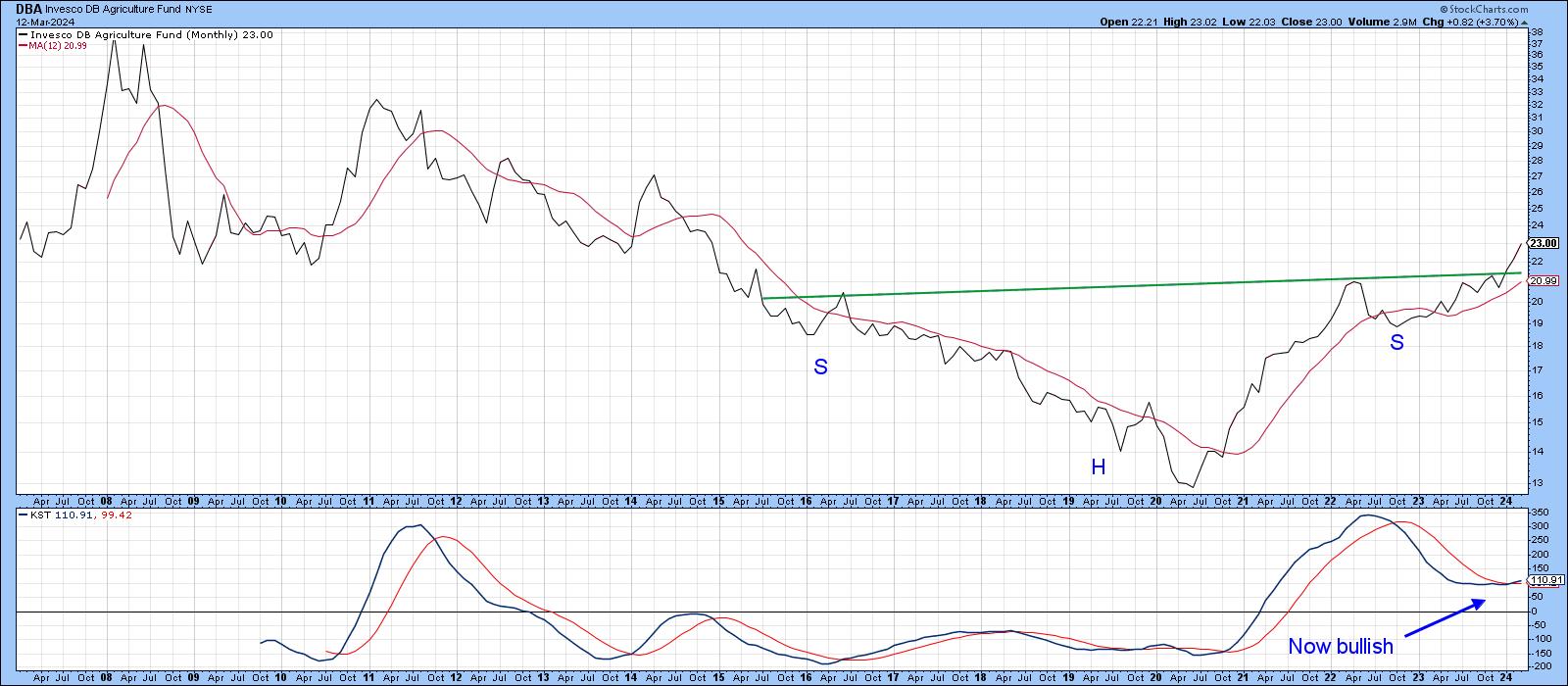Click the "H" head pattern label
1568x686 pixels.
pyautogui.click(x=1099, y=467)
